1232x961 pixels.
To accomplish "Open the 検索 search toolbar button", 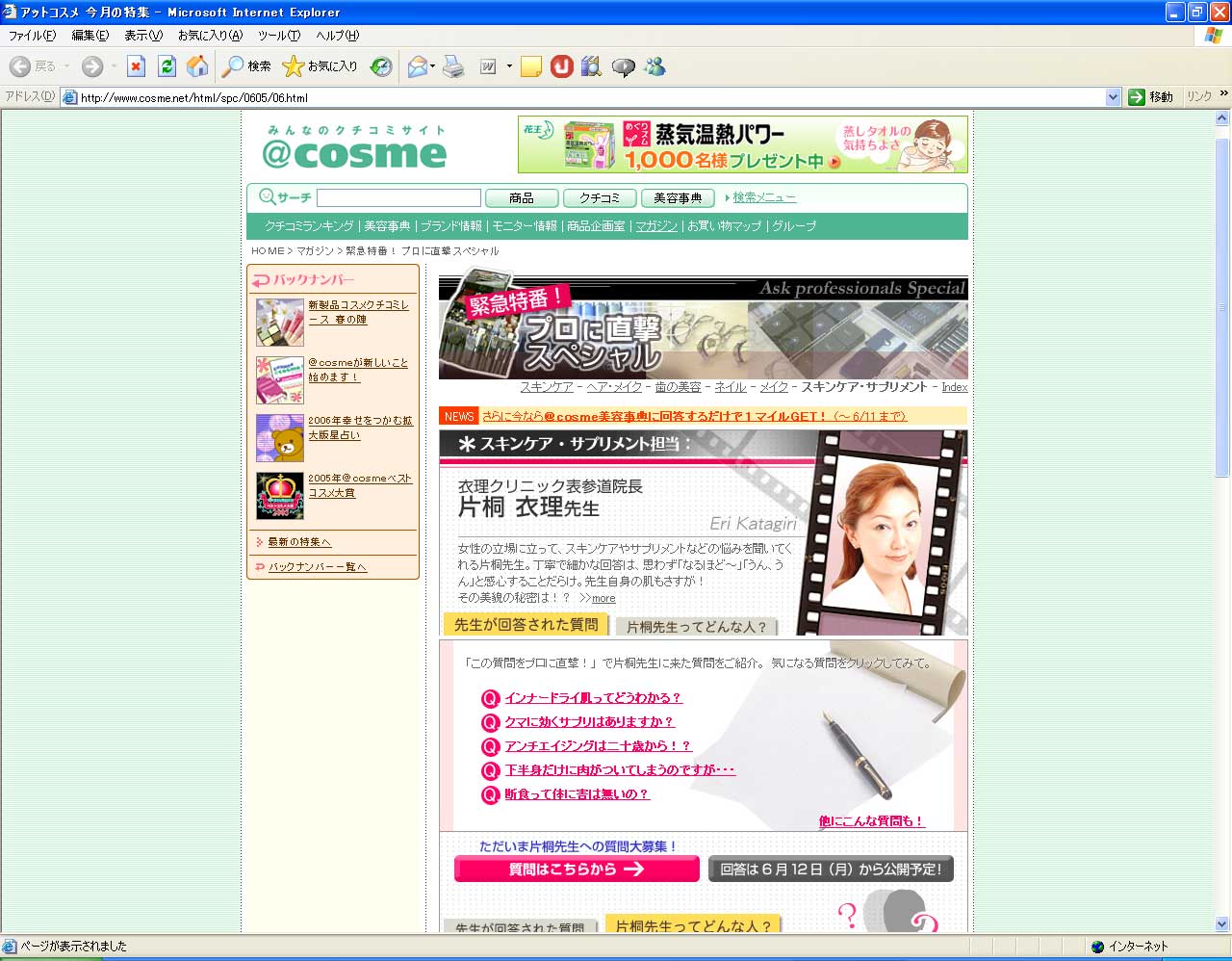I will pos(246,66).
